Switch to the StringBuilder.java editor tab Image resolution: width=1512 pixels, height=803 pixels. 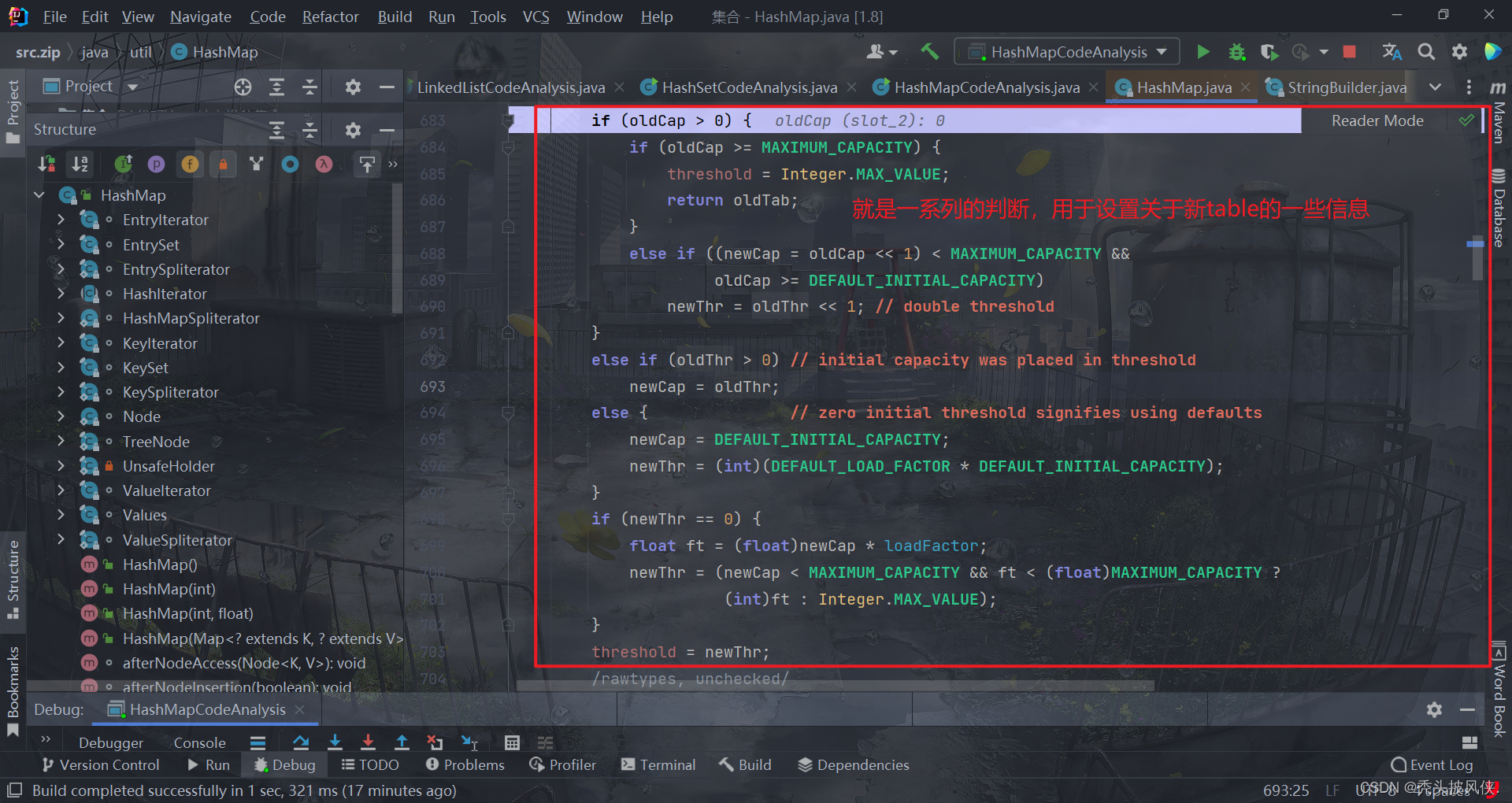click(x=1346, y=87)
